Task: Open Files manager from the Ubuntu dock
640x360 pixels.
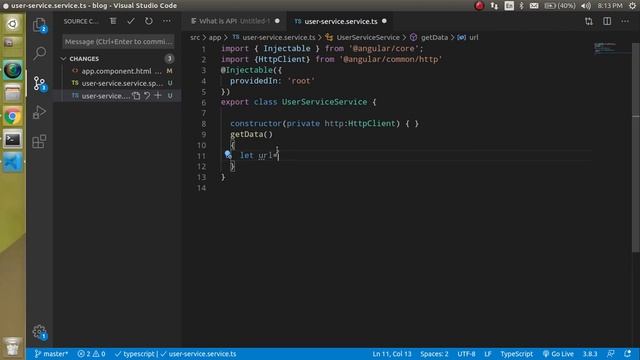Action: [12, 93]
